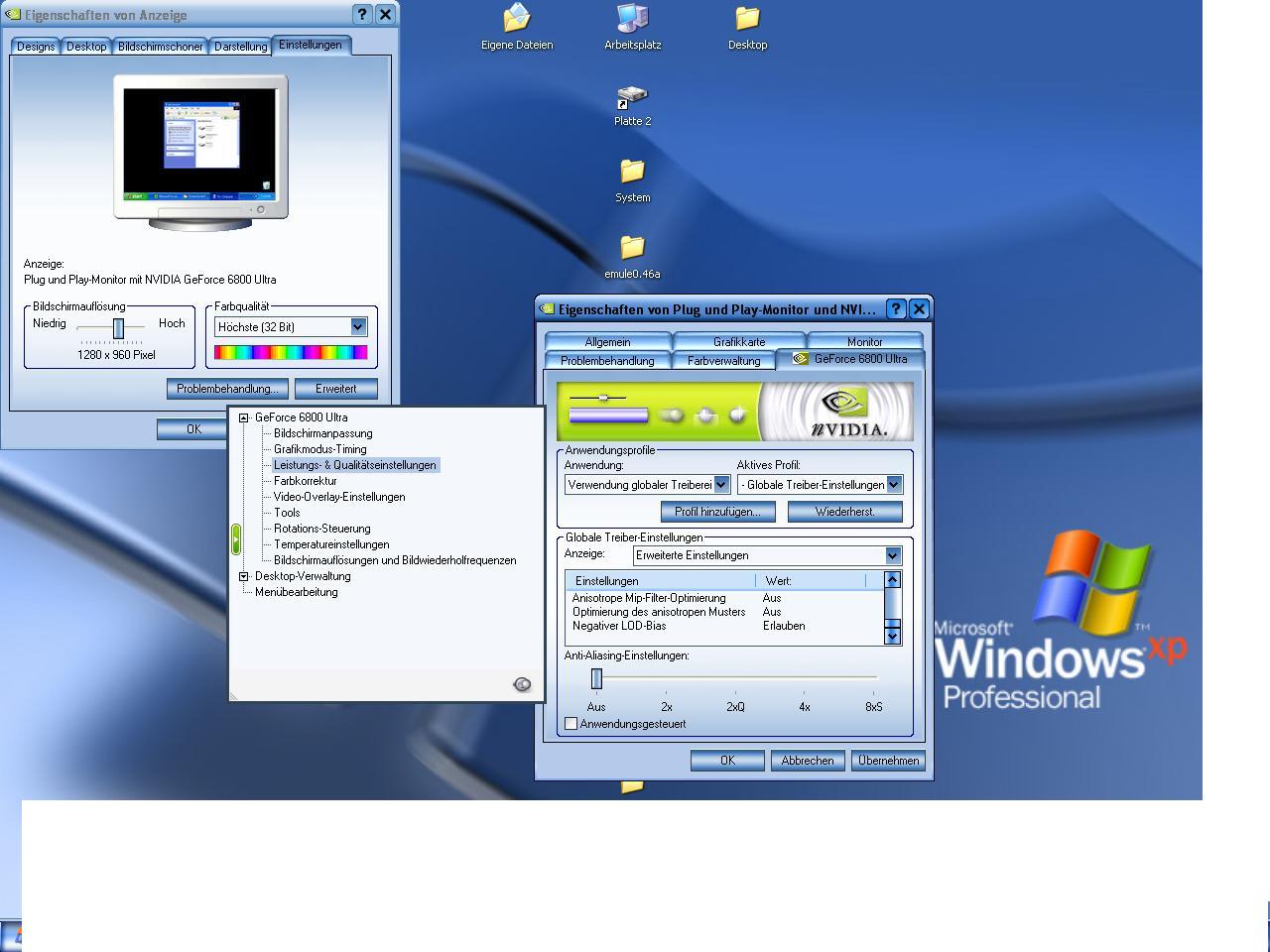
Task: Open the Farbqualität dropdown
Action: pyautogui.click(x=358, y=326)
